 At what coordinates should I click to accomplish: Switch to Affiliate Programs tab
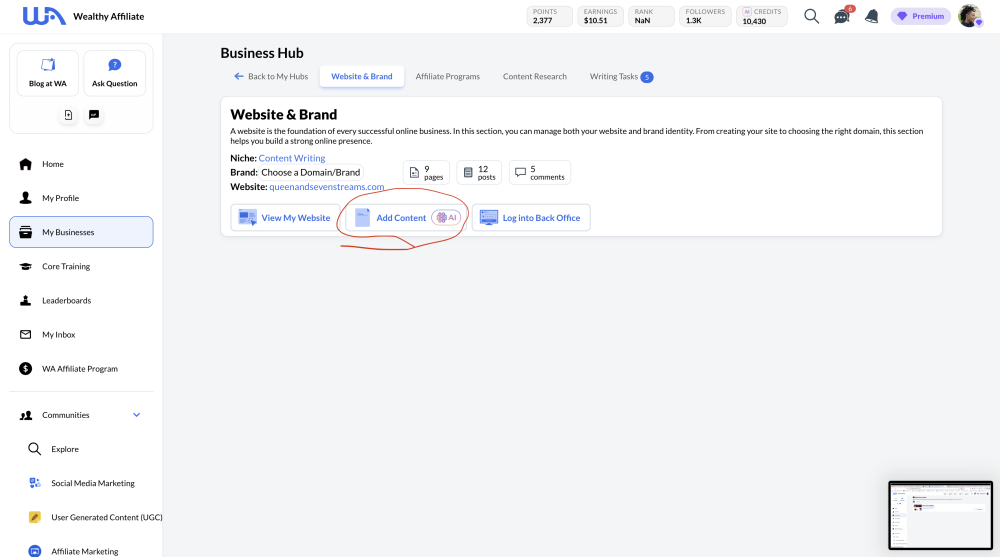click(x=448, y=77)
